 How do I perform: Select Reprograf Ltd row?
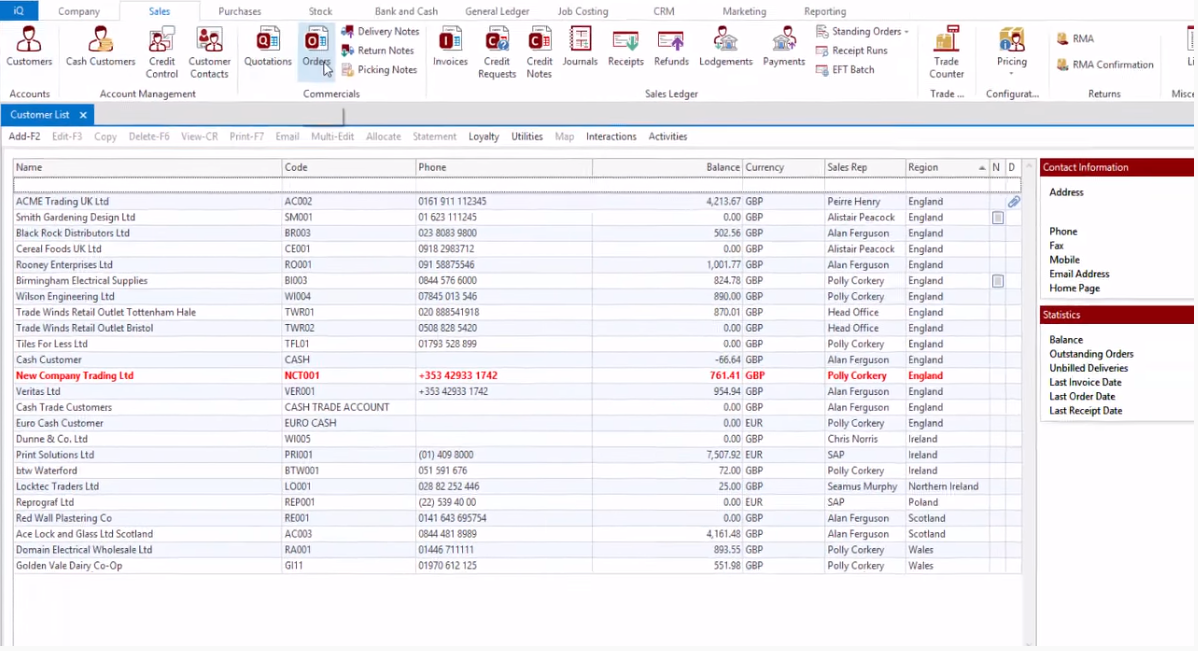tap(516, 503)
